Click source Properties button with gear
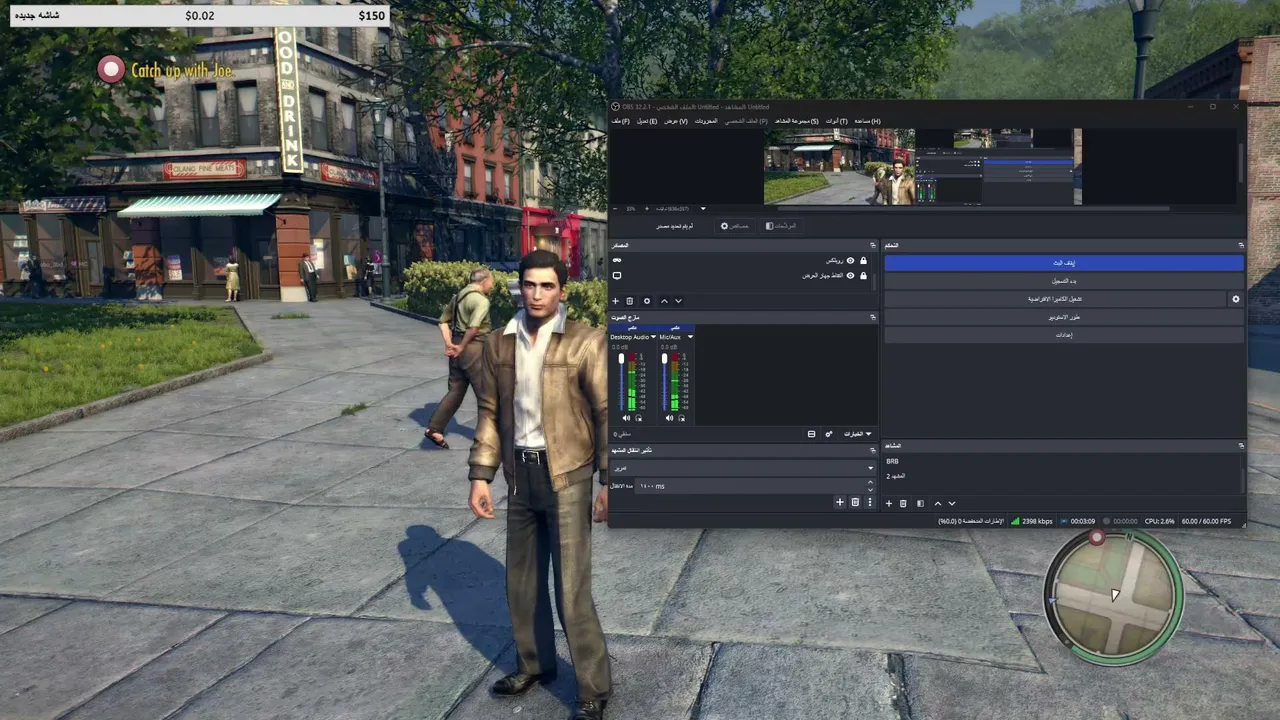 pyautogui.click(x=735, y=226)
